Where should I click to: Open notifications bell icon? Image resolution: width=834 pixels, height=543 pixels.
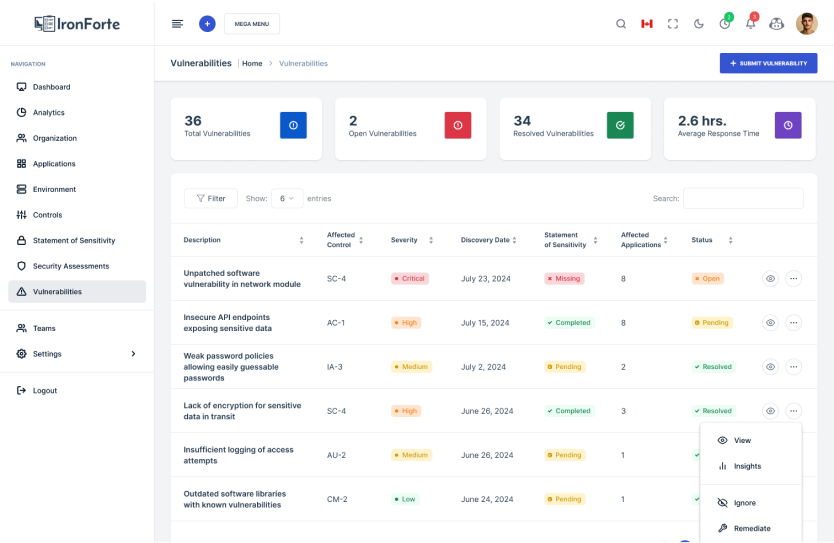click(751, 24)
